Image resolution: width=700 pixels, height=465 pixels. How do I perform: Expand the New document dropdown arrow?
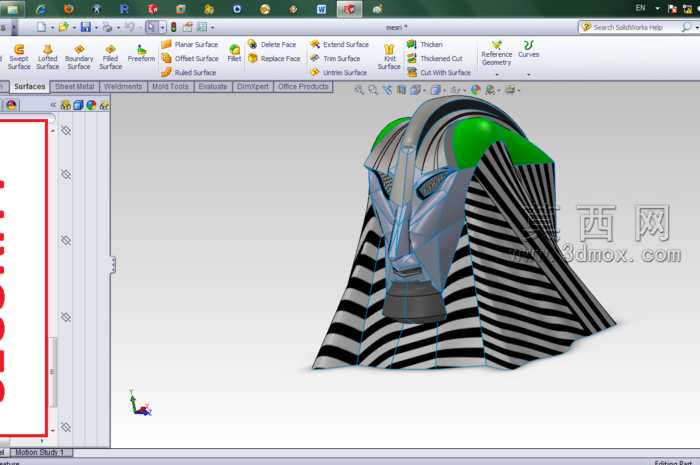coord(52,28)
